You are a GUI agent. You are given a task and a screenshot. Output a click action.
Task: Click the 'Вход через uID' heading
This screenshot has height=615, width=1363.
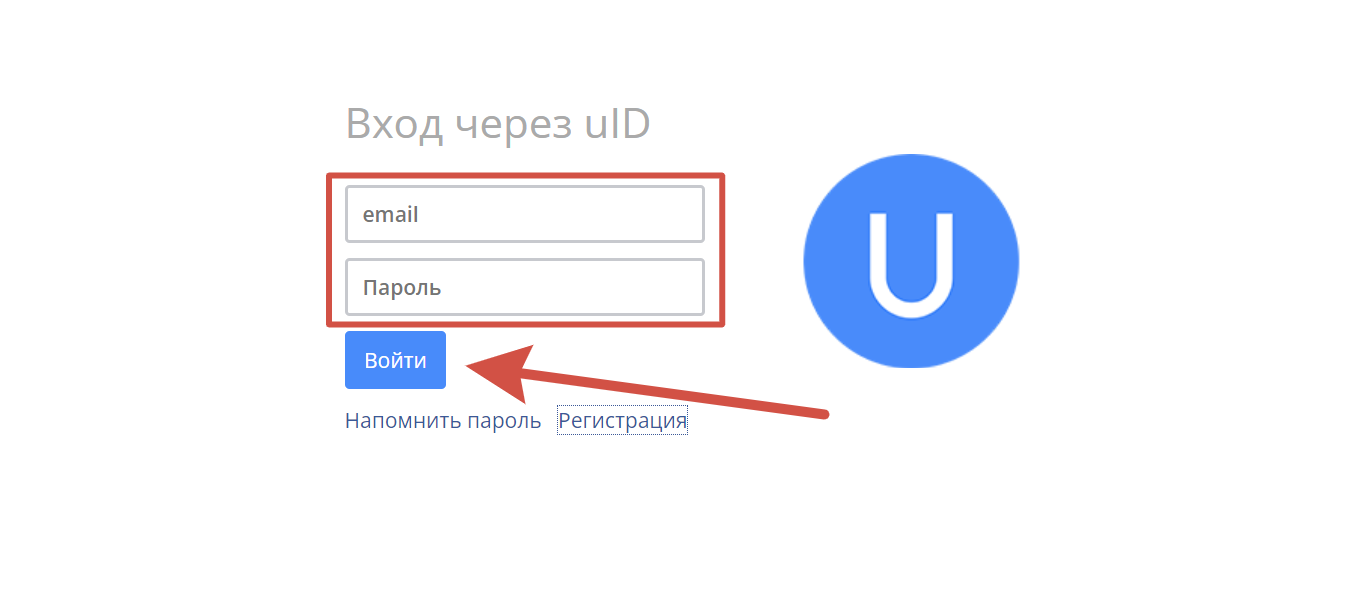498,125
